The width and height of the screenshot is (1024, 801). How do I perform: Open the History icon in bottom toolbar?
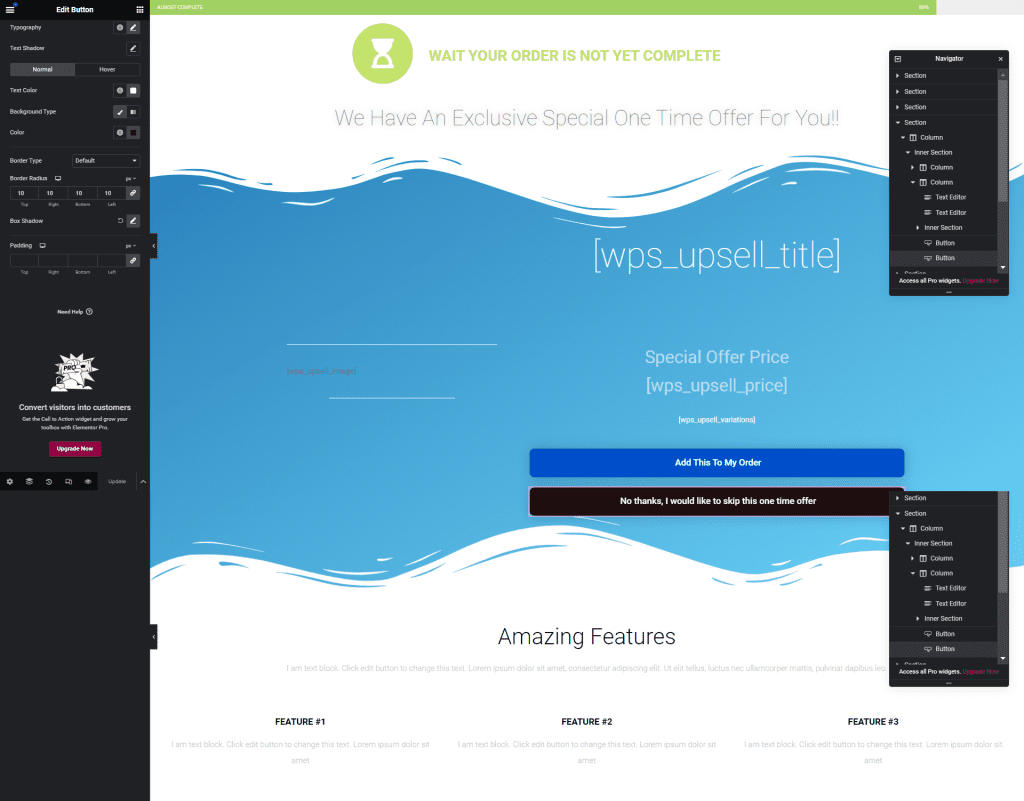(49, 482)
